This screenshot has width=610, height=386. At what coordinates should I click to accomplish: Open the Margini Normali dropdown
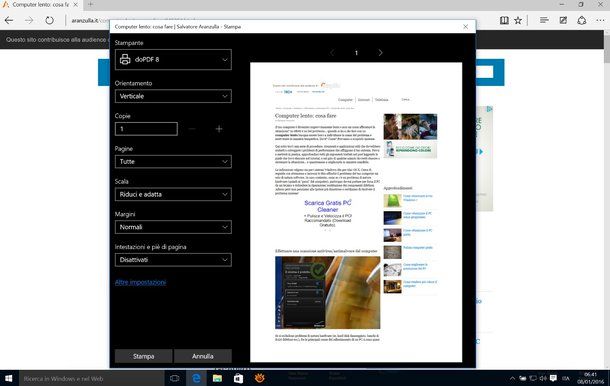tap(173, 227)
